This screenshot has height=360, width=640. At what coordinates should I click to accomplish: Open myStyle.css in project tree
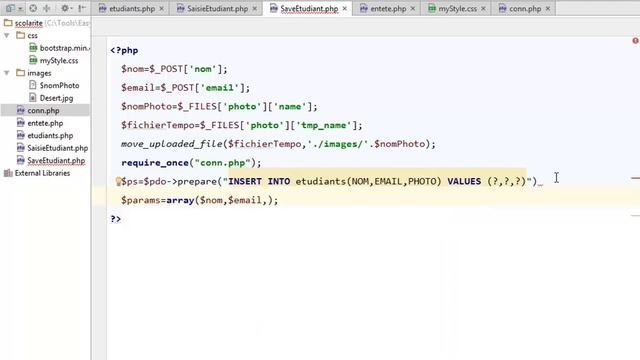click(59, 61)
